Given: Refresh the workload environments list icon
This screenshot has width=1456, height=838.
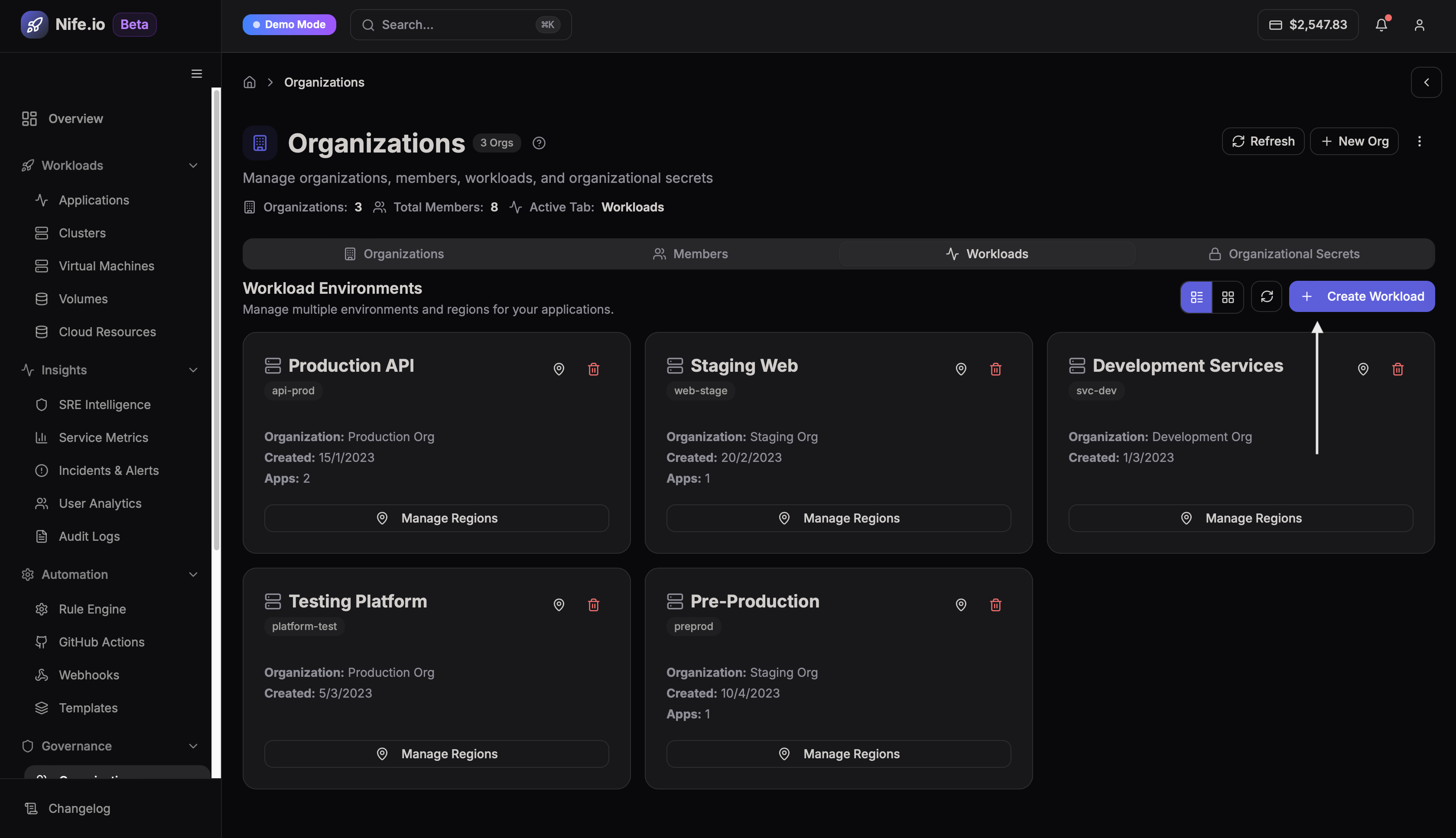Looking at the screenshot, I should pyautogui.click(x=1266, y=296).
